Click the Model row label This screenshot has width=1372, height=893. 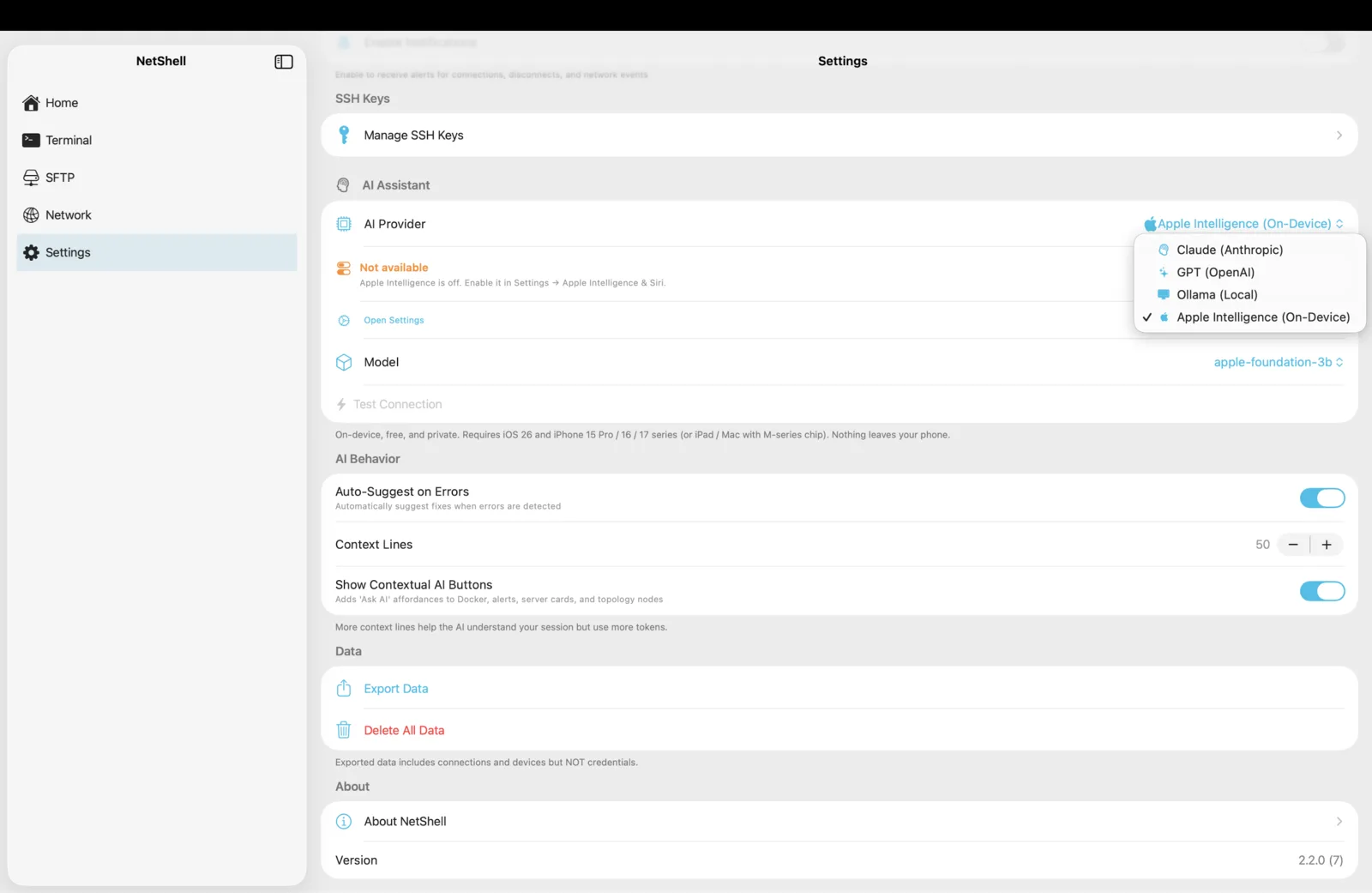[382, 362]
